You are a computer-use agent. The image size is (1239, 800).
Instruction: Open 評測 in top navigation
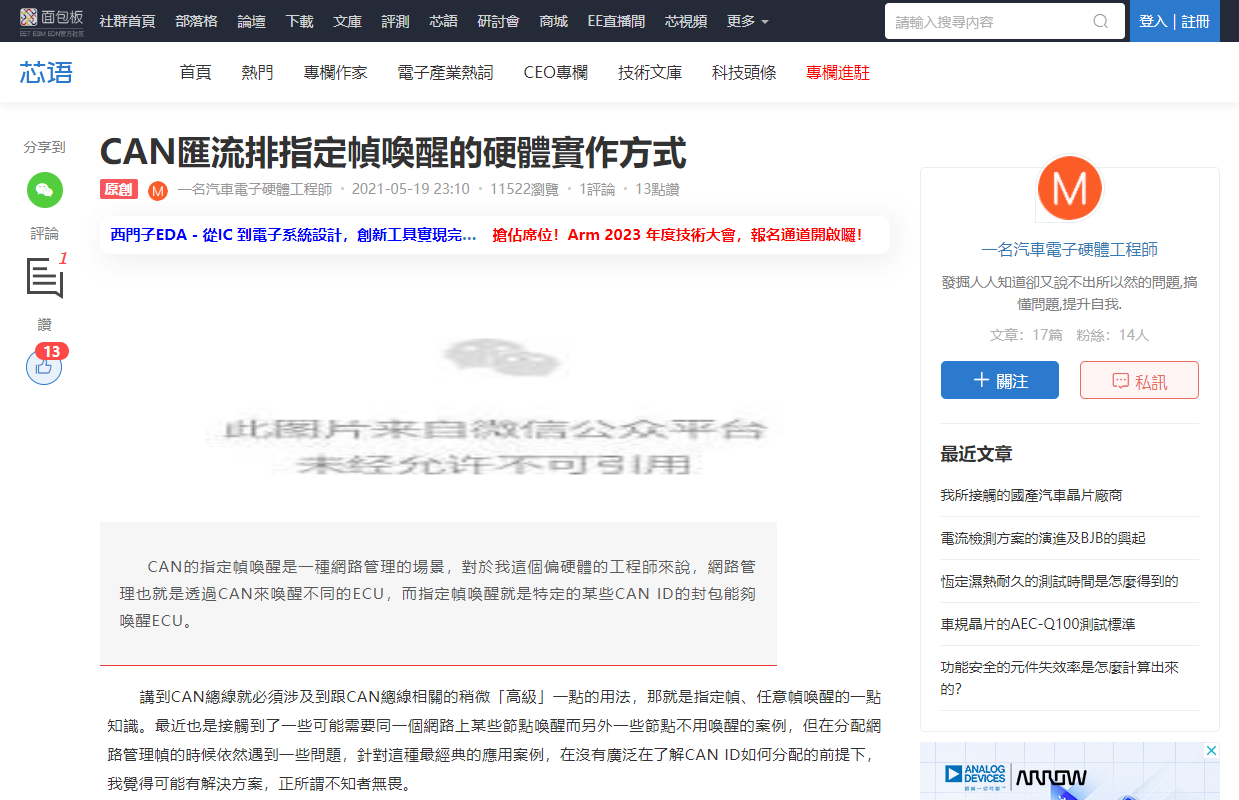(x=395, y=21)
